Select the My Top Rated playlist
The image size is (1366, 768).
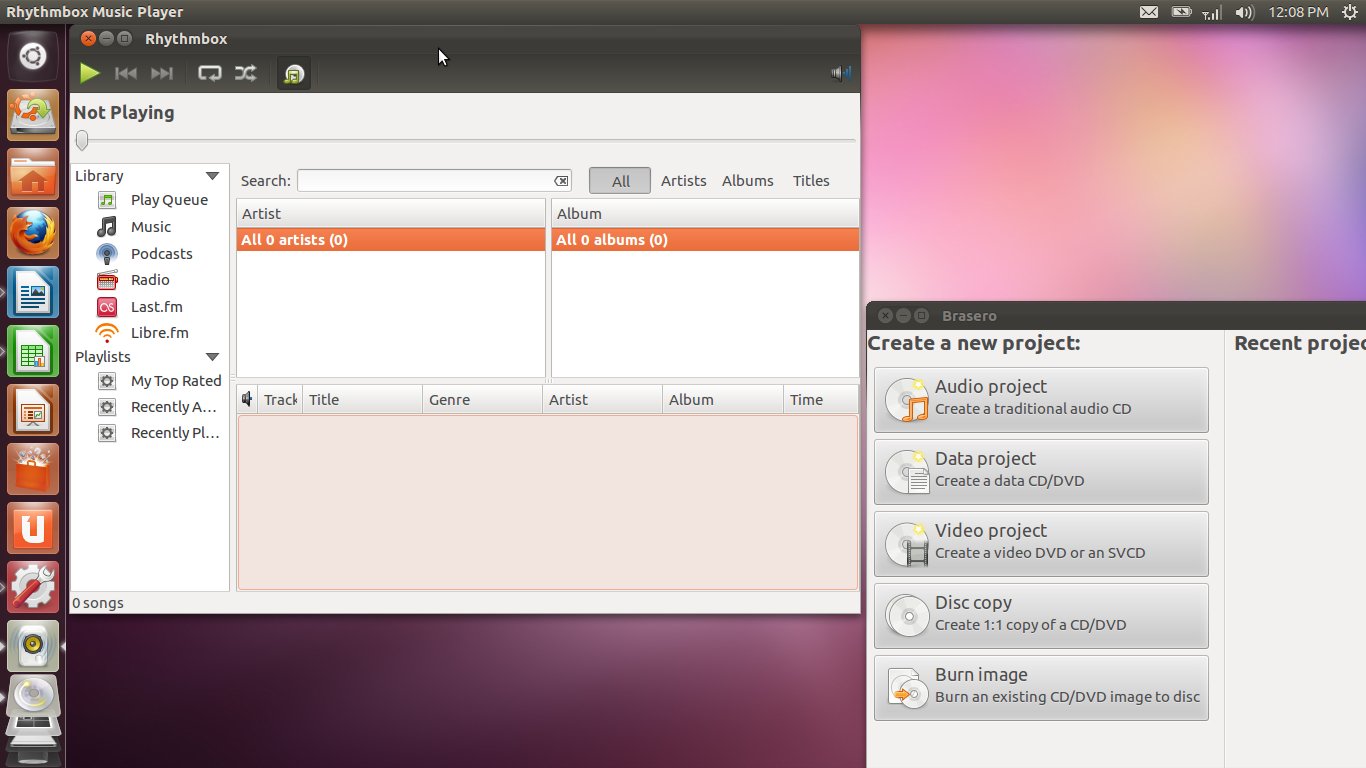[x=176, y=381]
